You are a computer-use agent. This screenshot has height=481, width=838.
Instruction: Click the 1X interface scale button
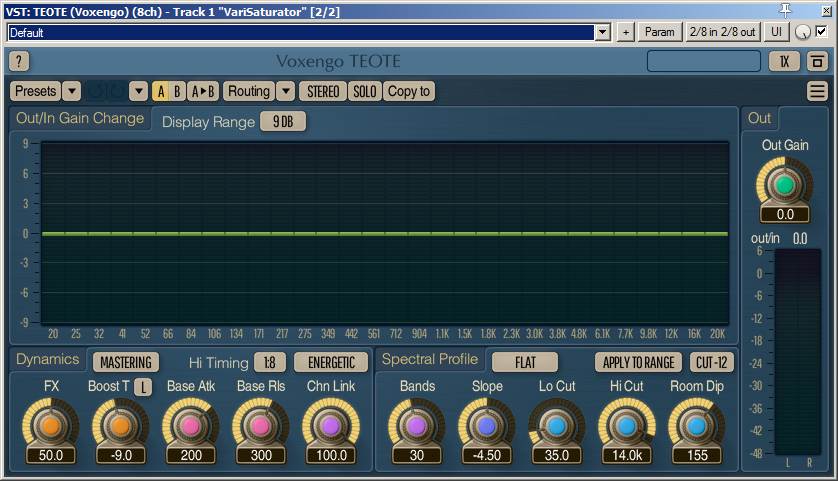click(784, 61)
